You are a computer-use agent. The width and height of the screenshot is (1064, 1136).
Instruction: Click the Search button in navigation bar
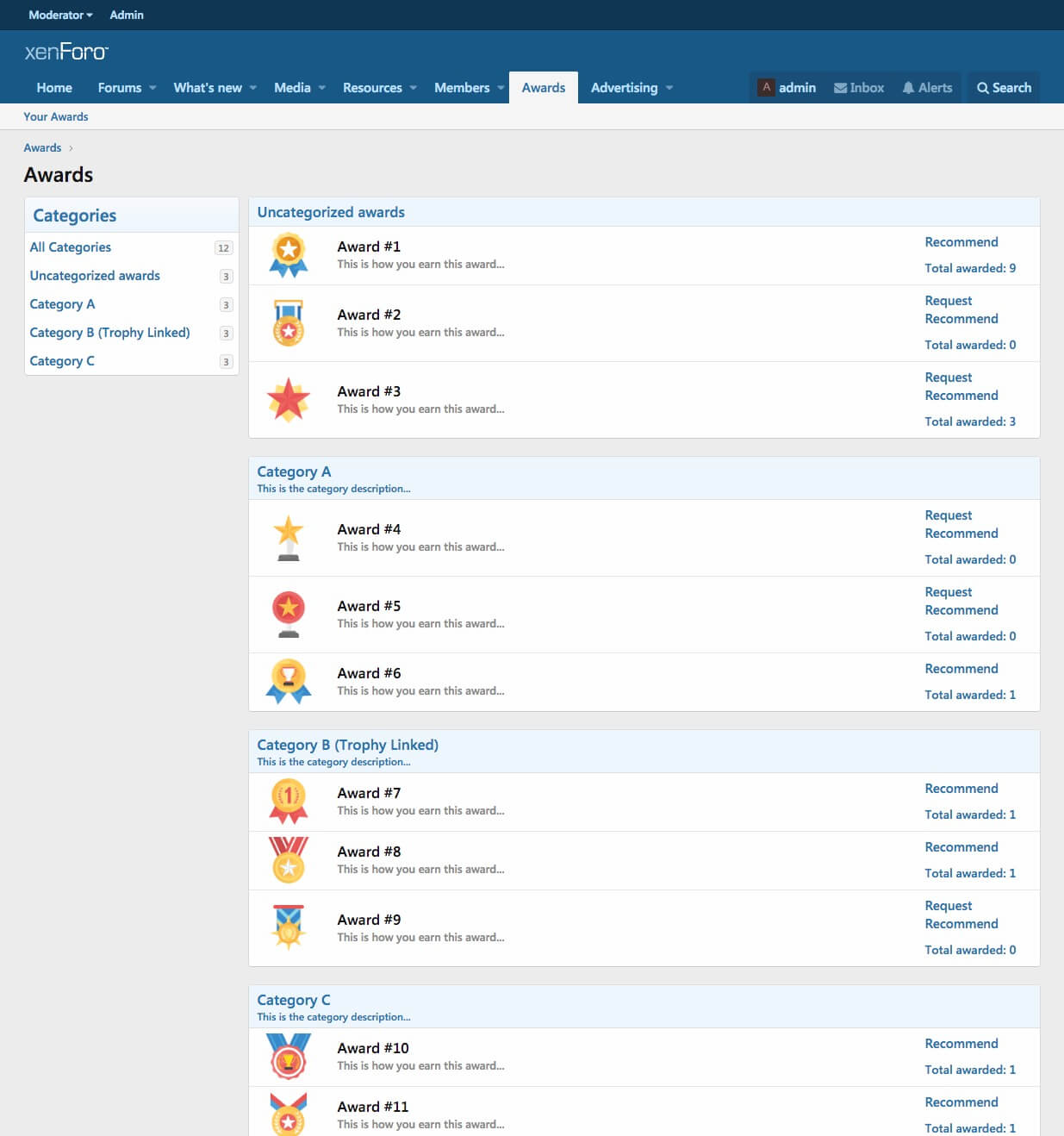click(x=1004, y=88)
